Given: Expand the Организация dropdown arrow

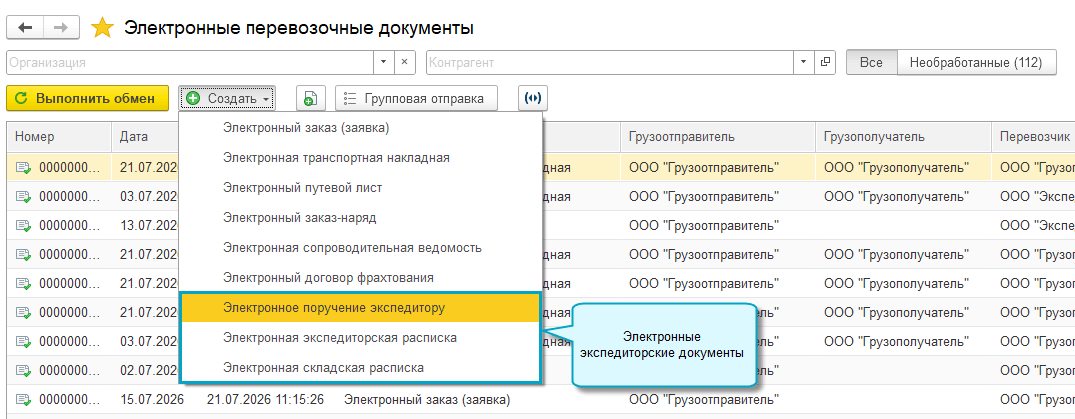Looking at the screenshot, I should (x=383, y=62).
